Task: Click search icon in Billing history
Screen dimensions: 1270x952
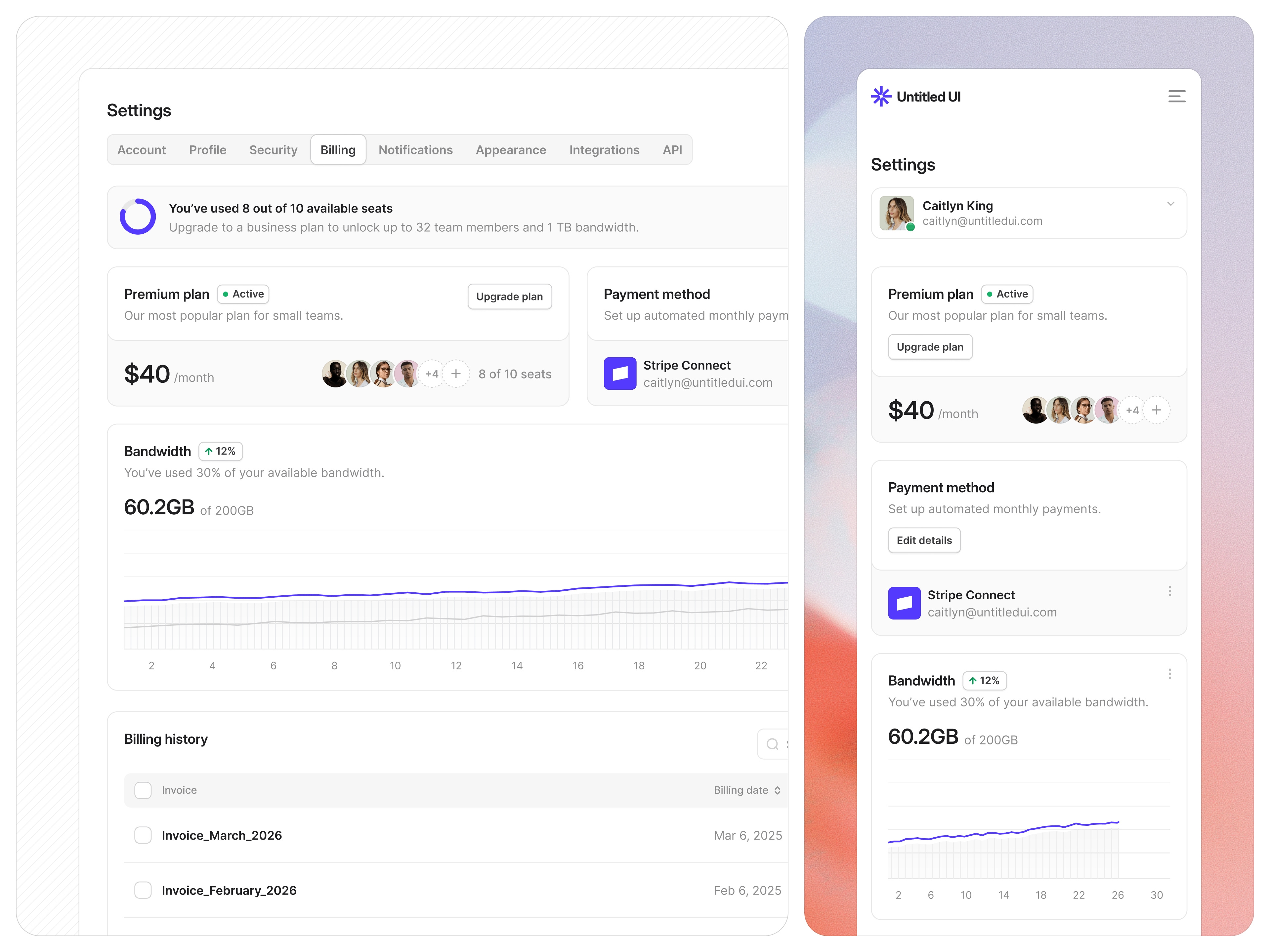Action: (x=773, y=744)
